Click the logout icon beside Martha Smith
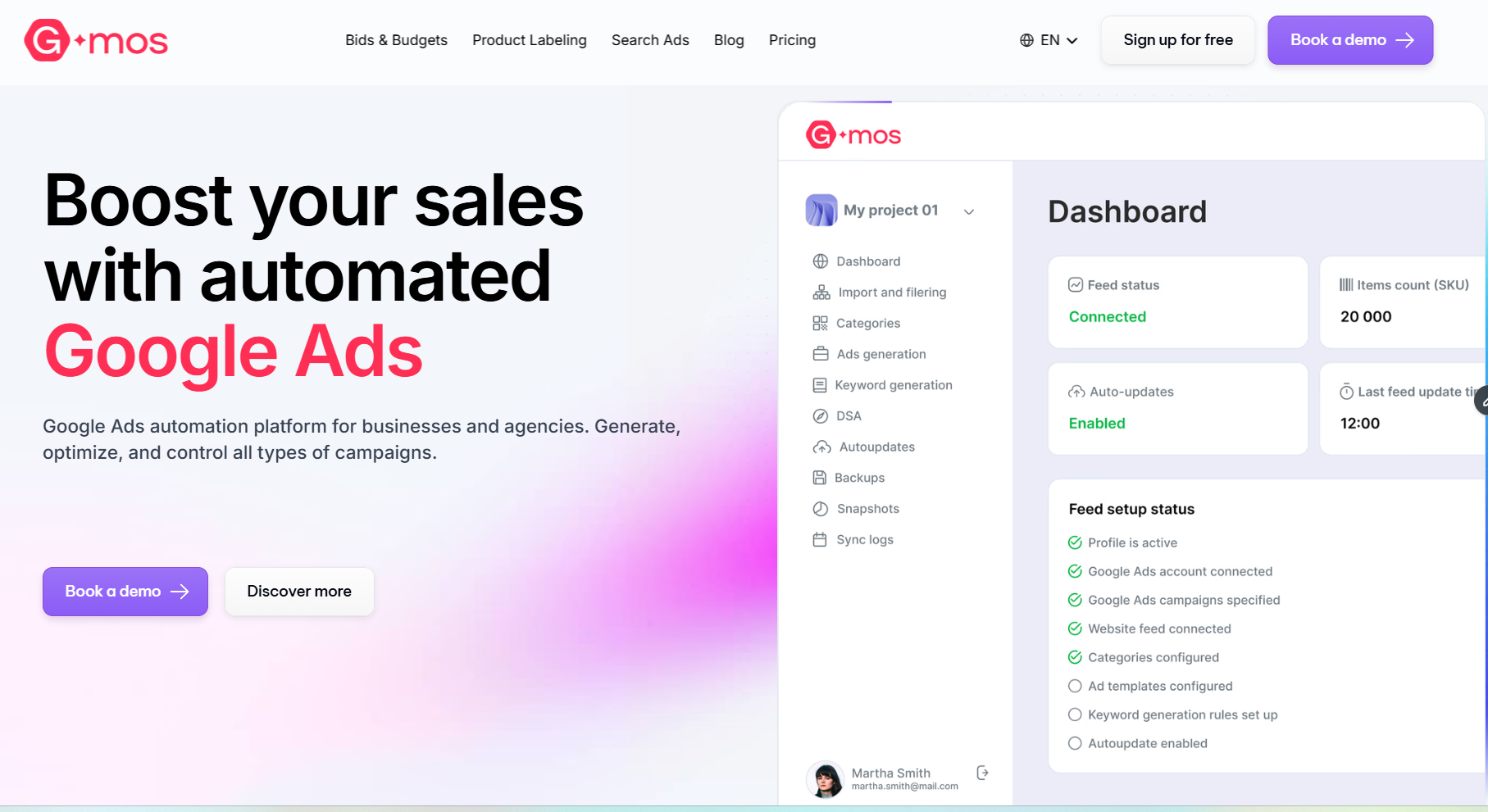Image resolution: width=1488 pixels, height=812 pixels. point(982,773)
